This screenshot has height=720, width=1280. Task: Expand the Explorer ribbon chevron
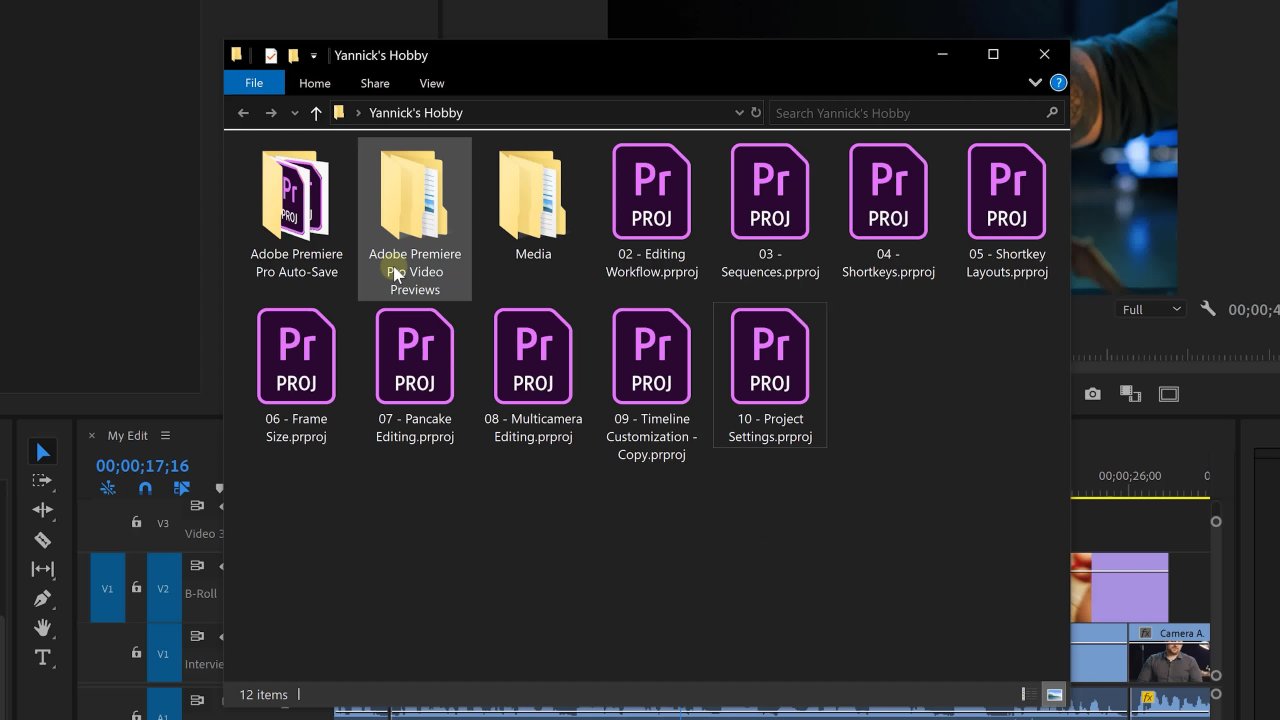coord(1035,83)
